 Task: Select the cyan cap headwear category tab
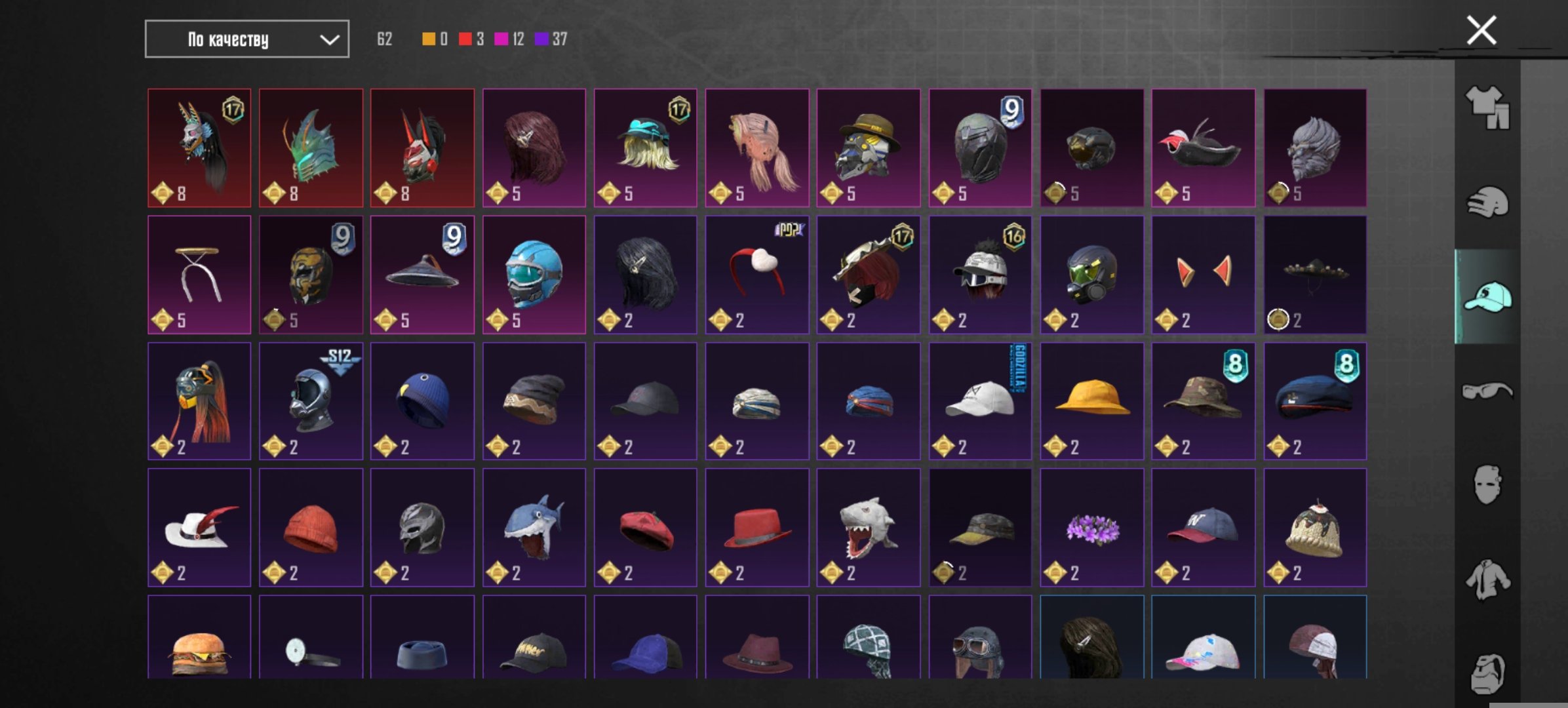[1487, 296]
